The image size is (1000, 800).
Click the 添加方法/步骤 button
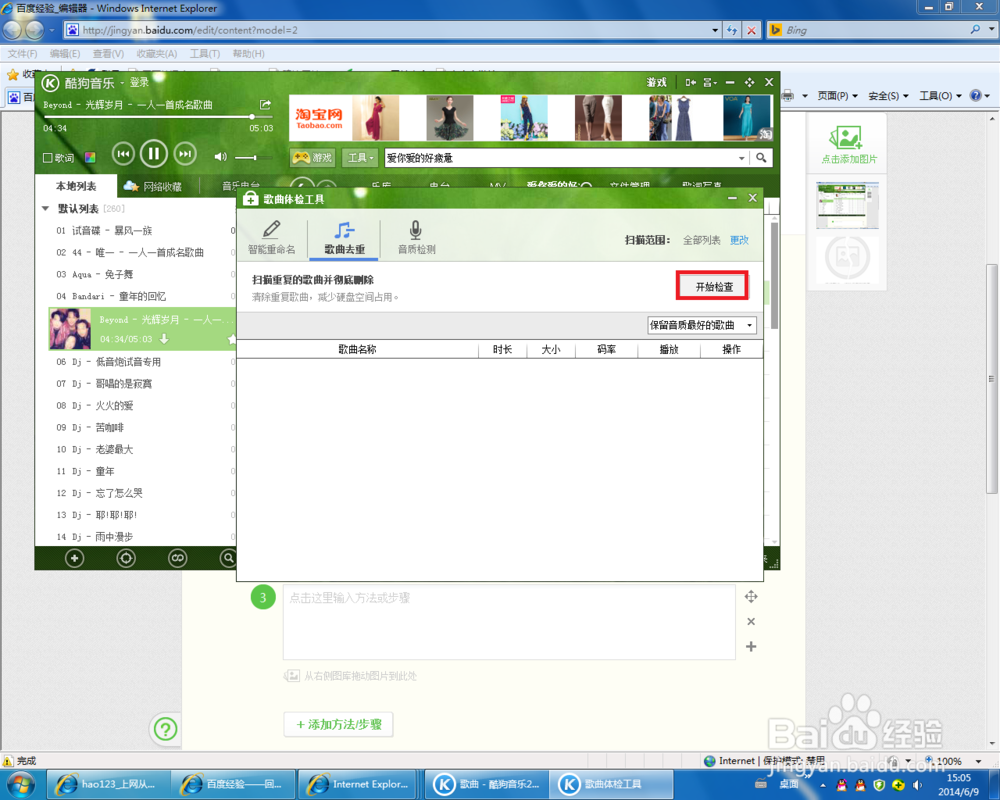tap(339, 725)
